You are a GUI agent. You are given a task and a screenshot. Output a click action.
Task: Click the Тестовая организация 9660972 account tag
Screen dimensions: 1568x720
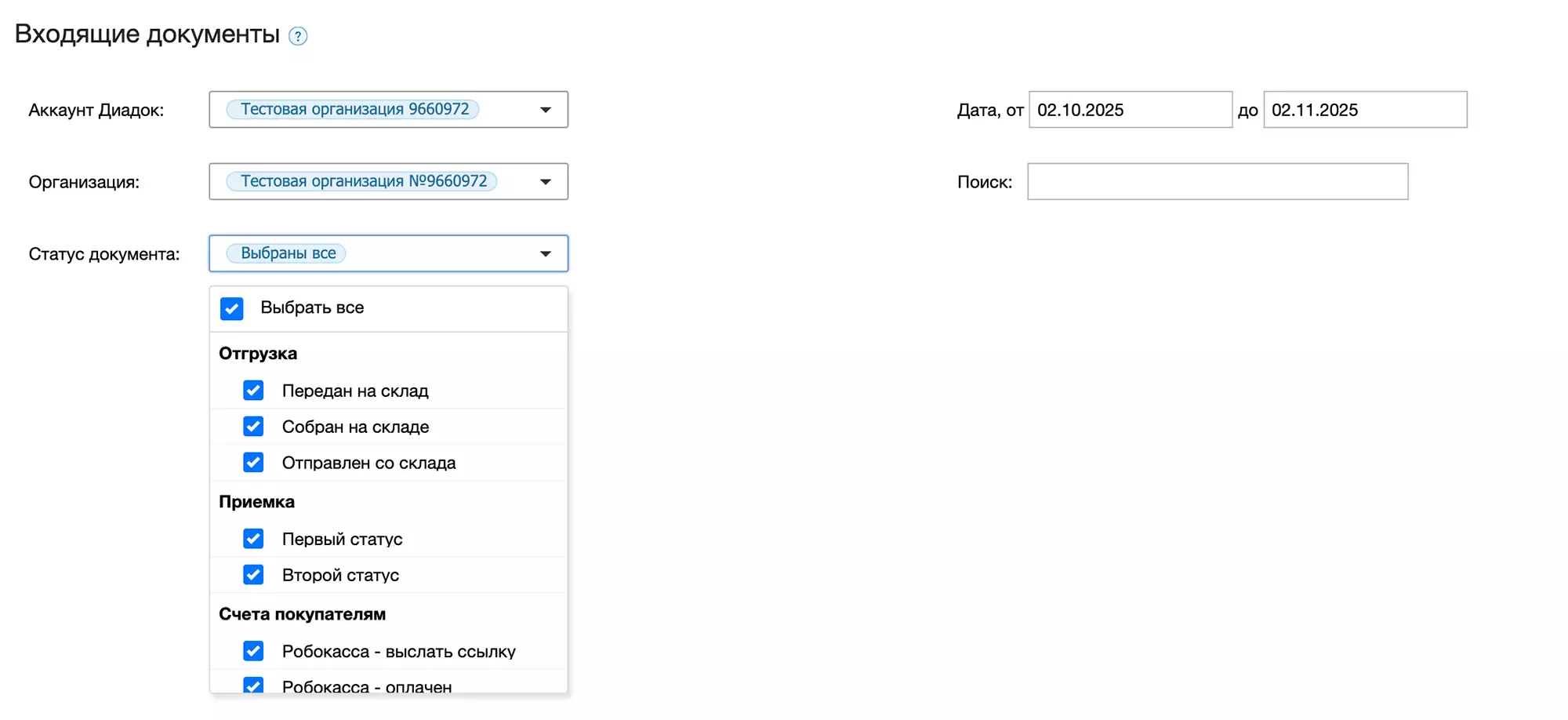click(x=354, y=110)
